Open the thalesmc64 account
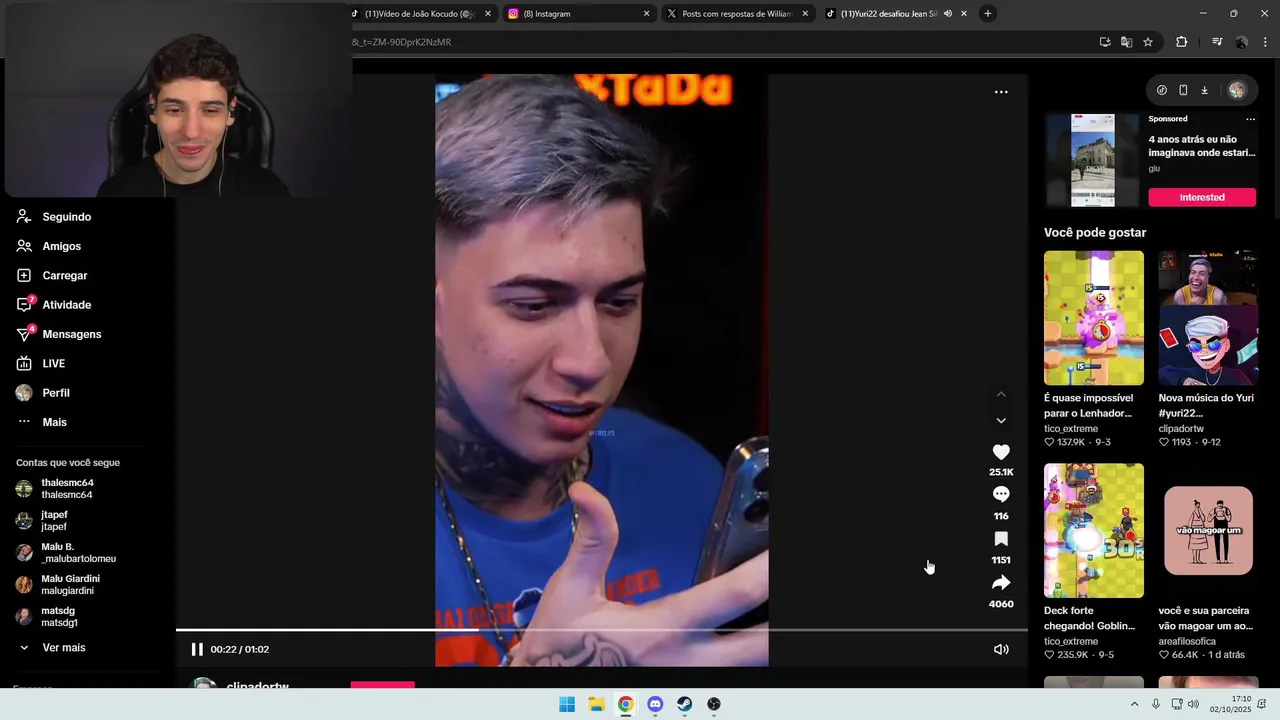Screen dimensions: 1280x720 pyautogui.click(x=67, y=489)
